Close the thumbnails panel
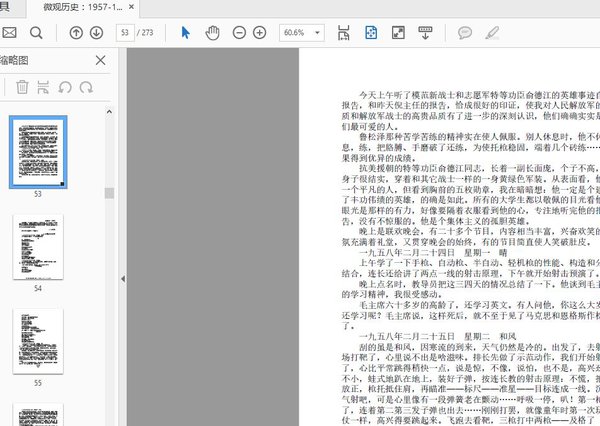 101,60
